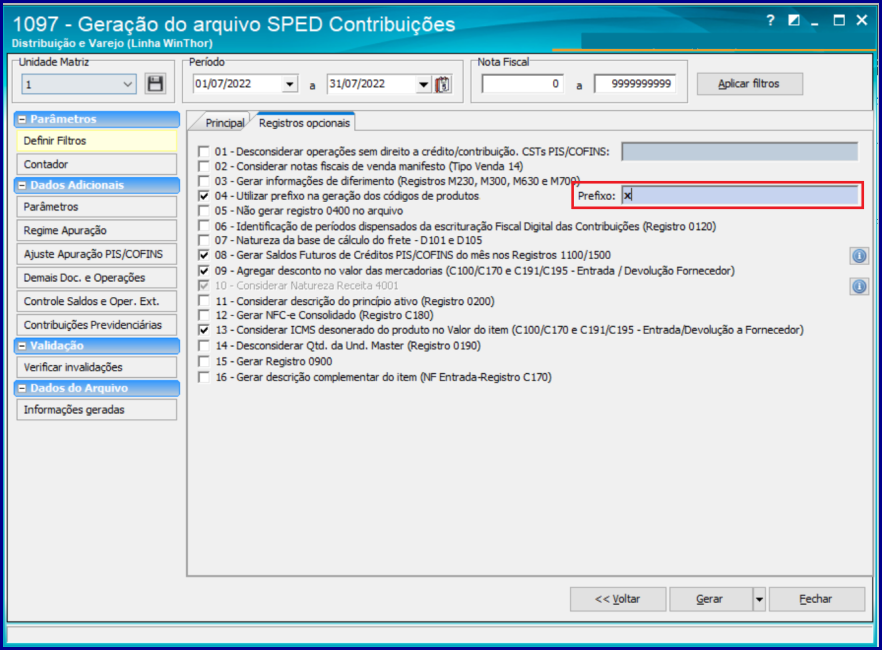
Task: Check option 07 Natureza base cálculo frete
Action: click(204, 240)
